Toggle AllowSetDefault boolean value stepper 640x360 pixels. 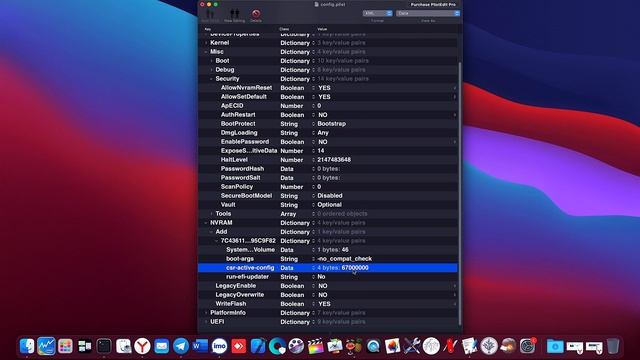tap(455, 97)
